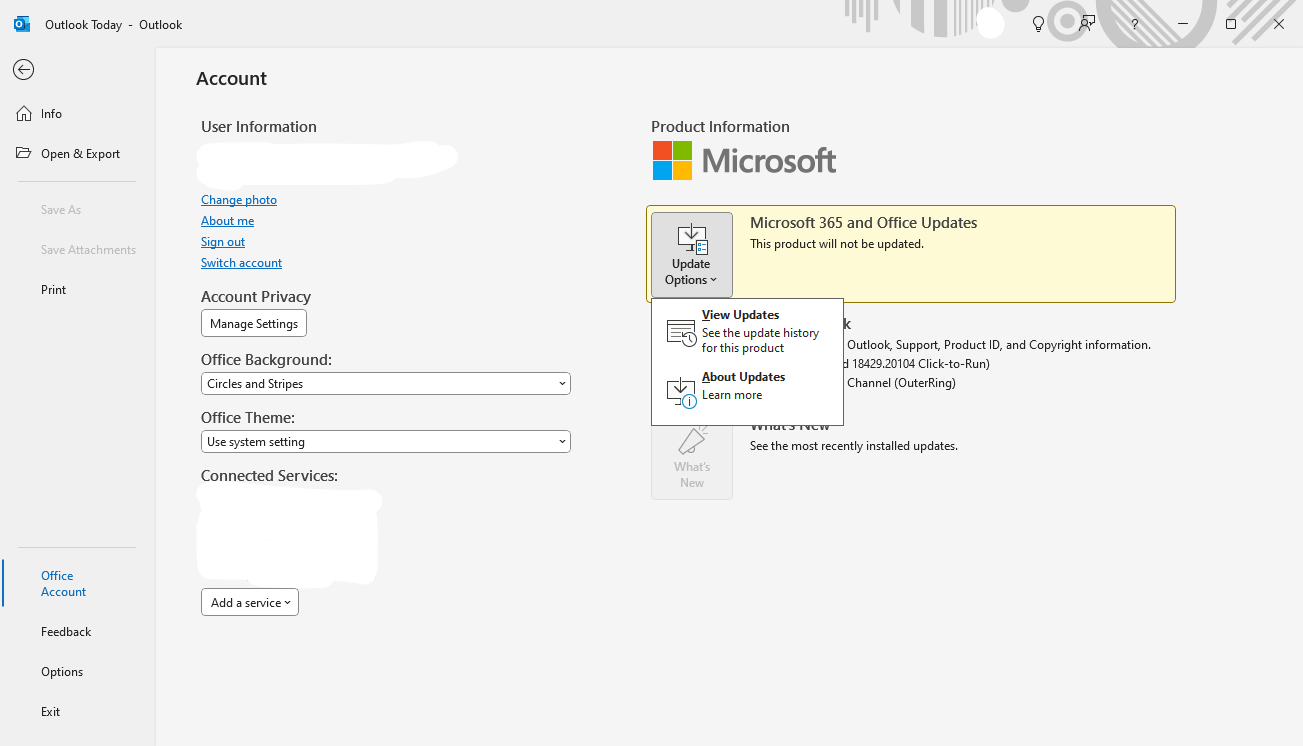
Task: Click 'Microsoft 365 and Office Updates' heading
Action: click(x=864, y=223)
